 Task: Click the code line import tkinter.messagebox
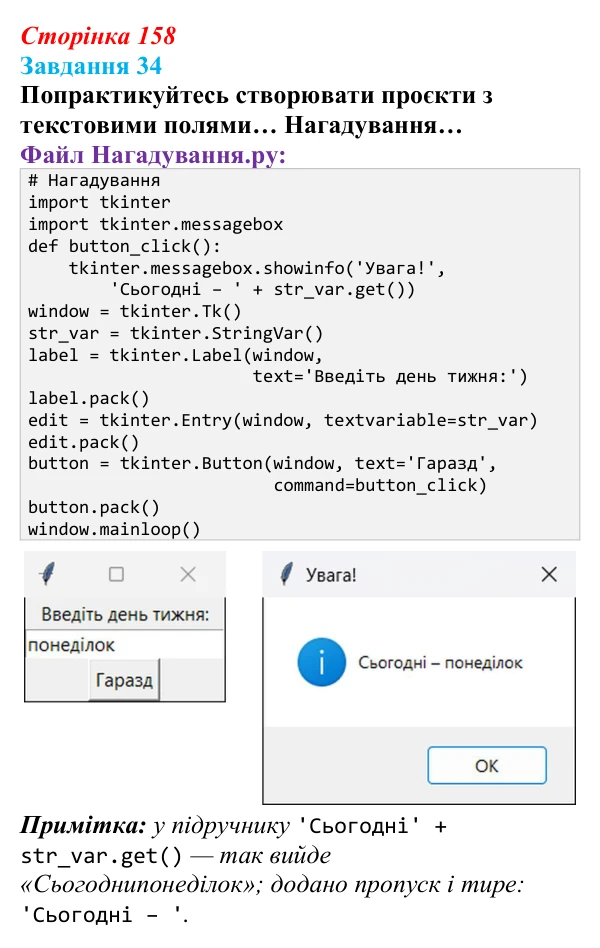click(155, 224)
